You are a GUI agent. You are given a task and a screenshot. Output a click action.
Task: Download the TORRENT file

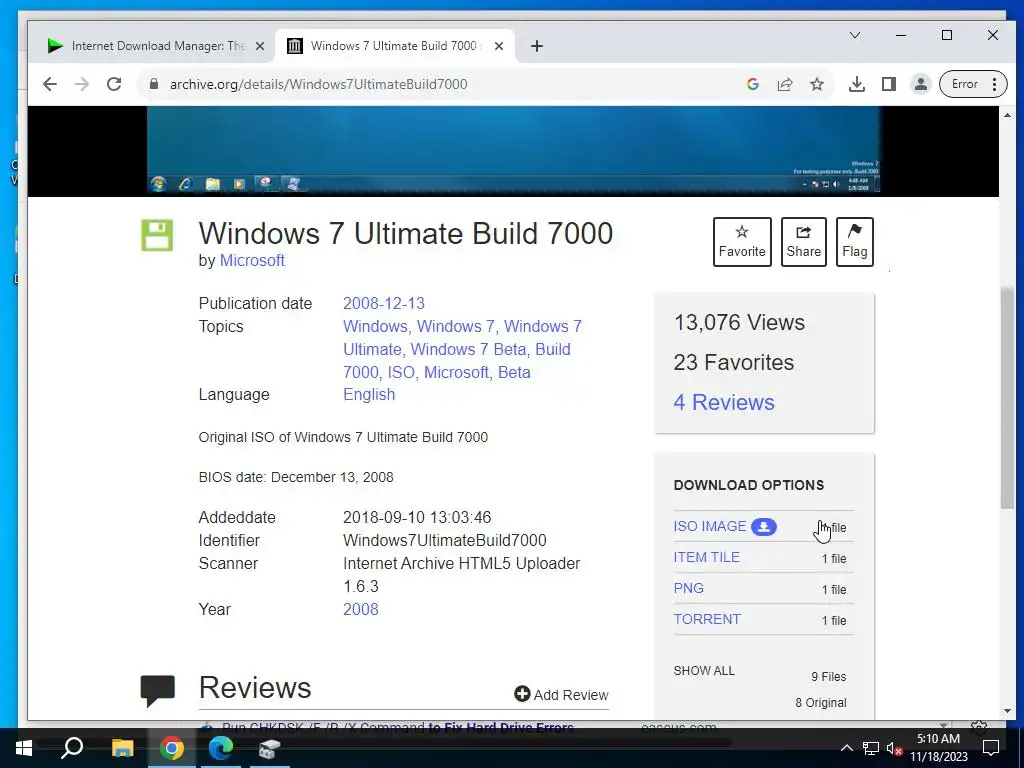[x=707, y=619]
